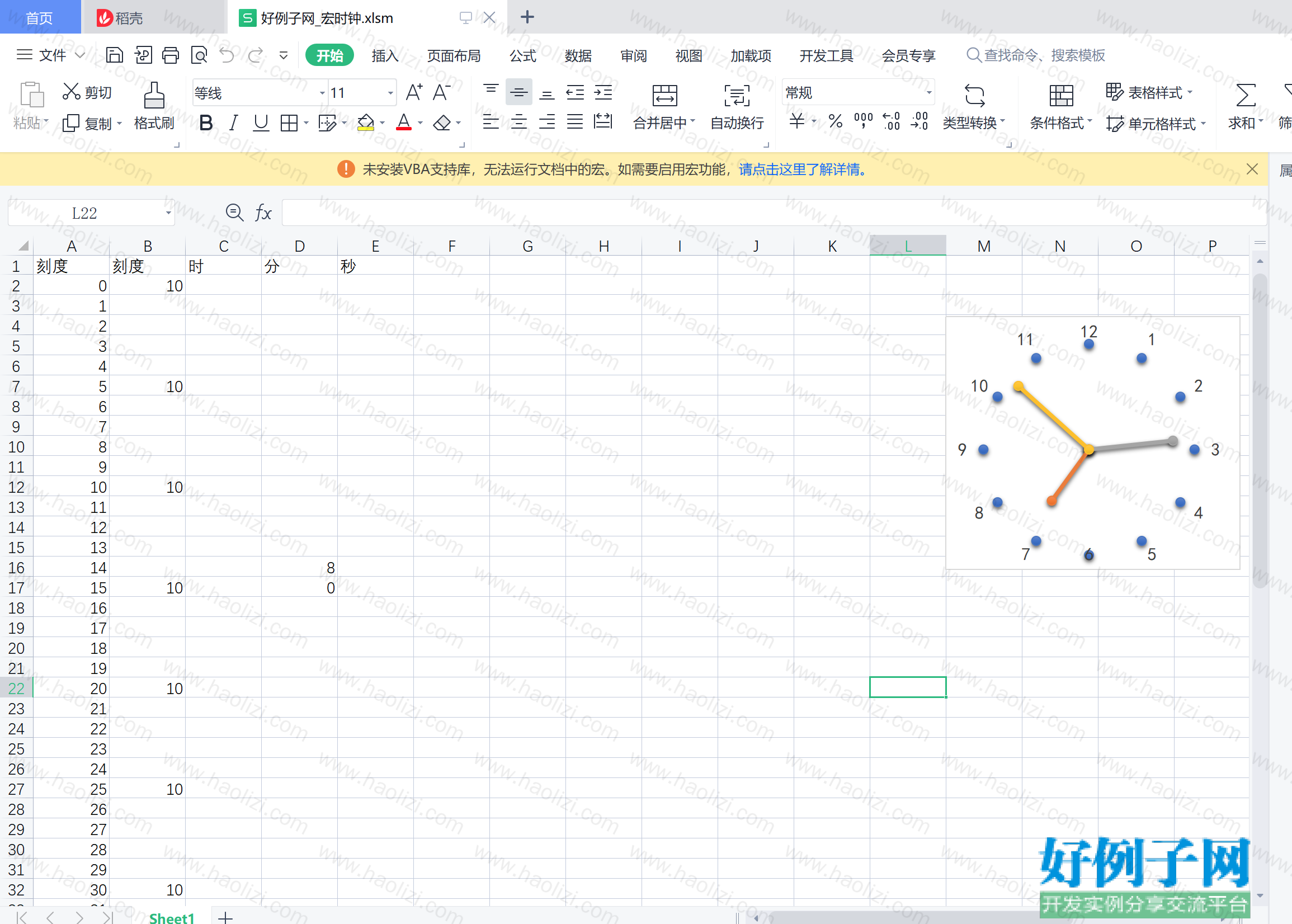The image size is (1292, 924).
Task: Click the Merge and Center (合并居中) icon
Action: (664, 96)
